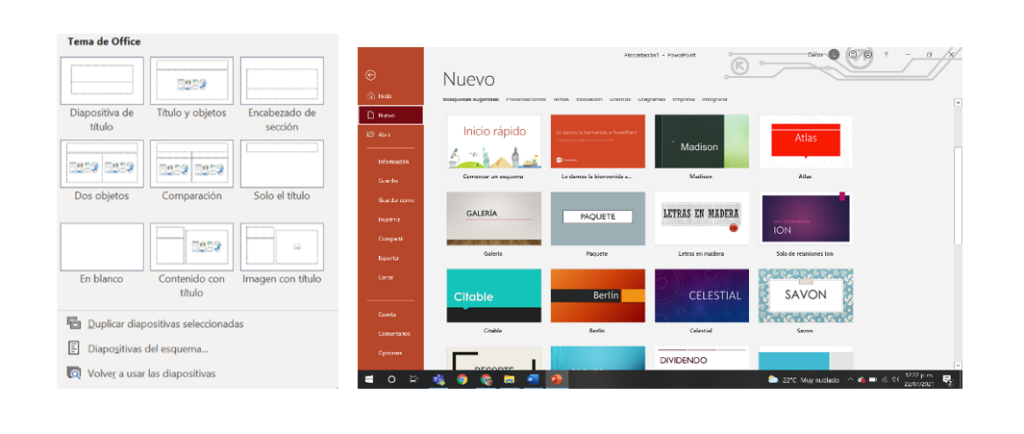Open Microsoft Teams from the taskbar
Screen dimensions: 1024x434
438,379
